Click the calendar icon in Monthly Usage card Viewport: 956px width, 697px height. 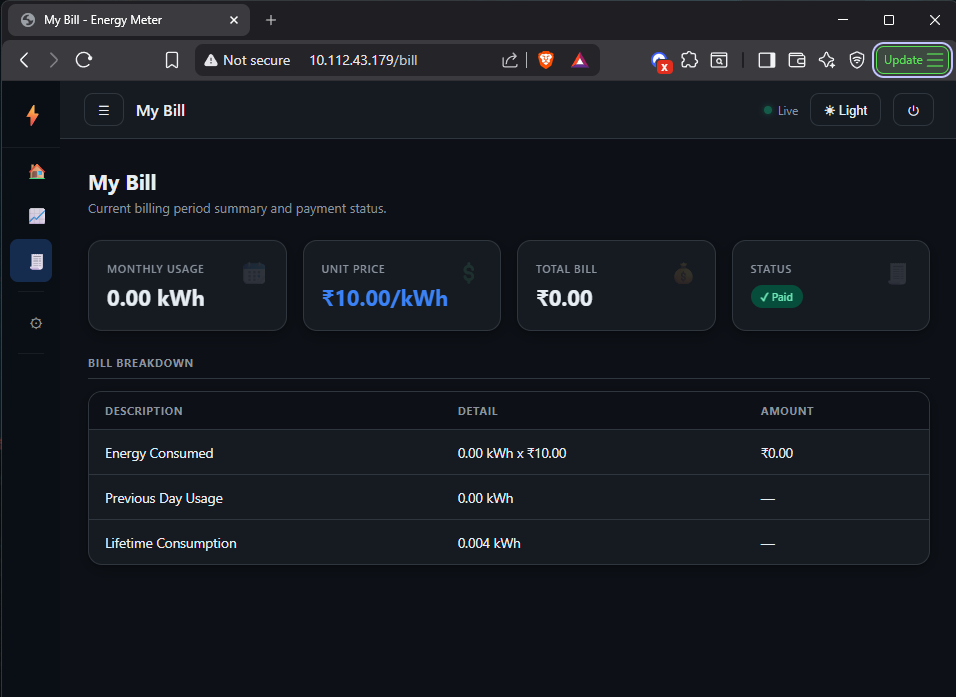[x=254, y=273]
